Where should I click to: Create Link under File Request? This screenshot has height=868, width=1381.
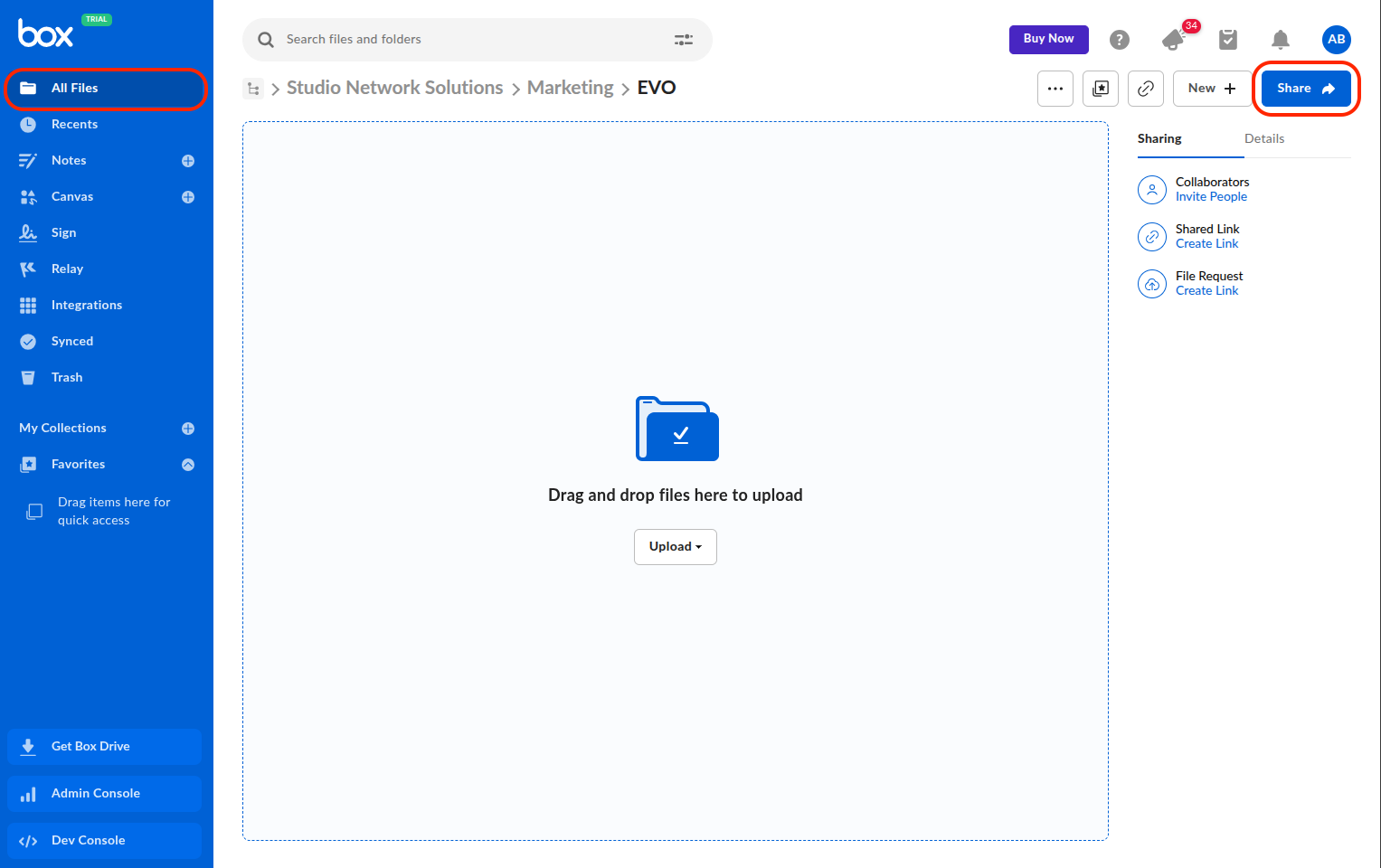coord(1207,291)
